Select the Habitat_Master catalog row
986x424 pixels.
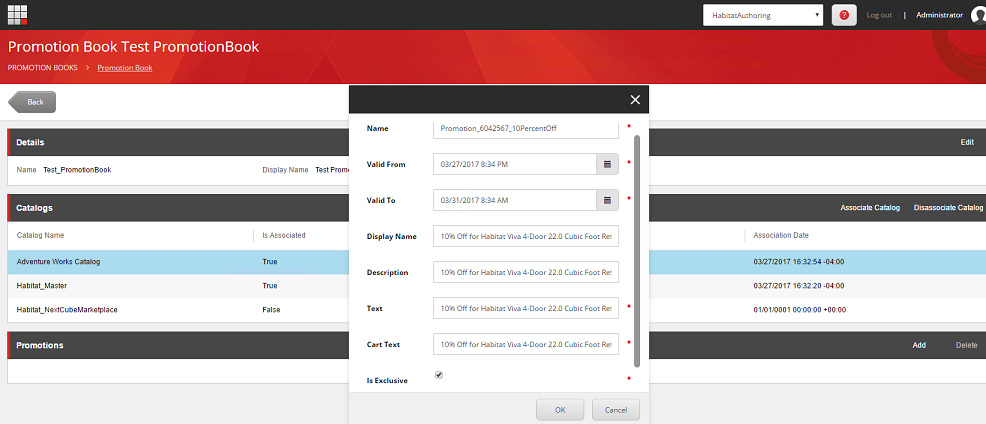point(130,285)
